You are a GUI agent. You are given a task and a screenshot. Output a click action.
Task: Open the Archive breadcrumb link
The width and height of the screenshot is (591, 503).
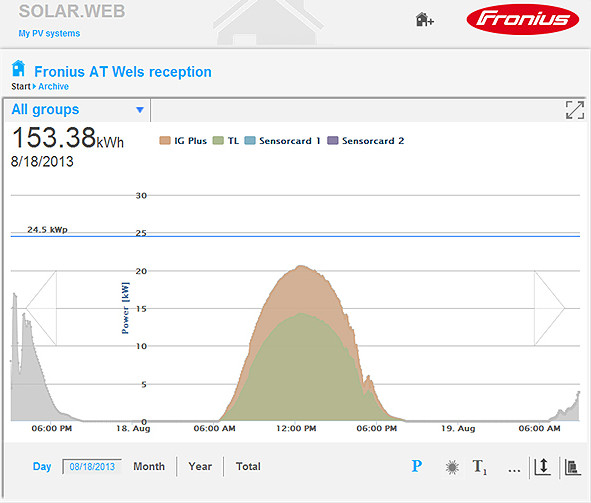point(54,87)
